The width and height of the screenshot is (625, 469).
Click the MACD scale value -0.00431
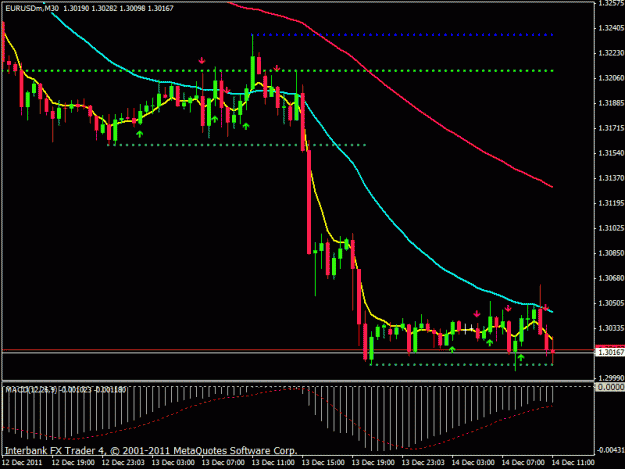[x=610, y=450]
